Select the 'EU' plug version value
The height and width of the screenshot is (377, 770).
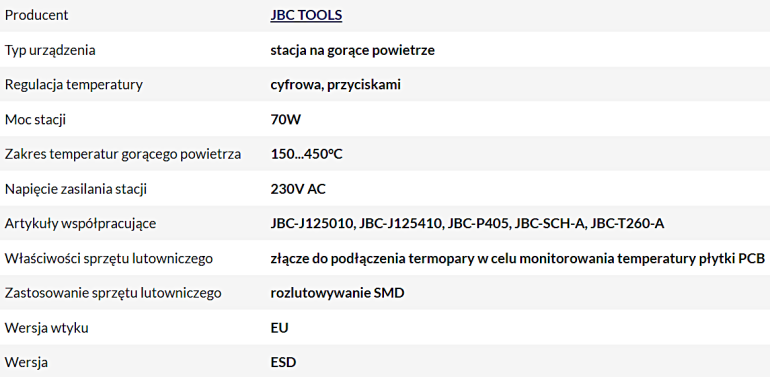[x=279, y=328]
